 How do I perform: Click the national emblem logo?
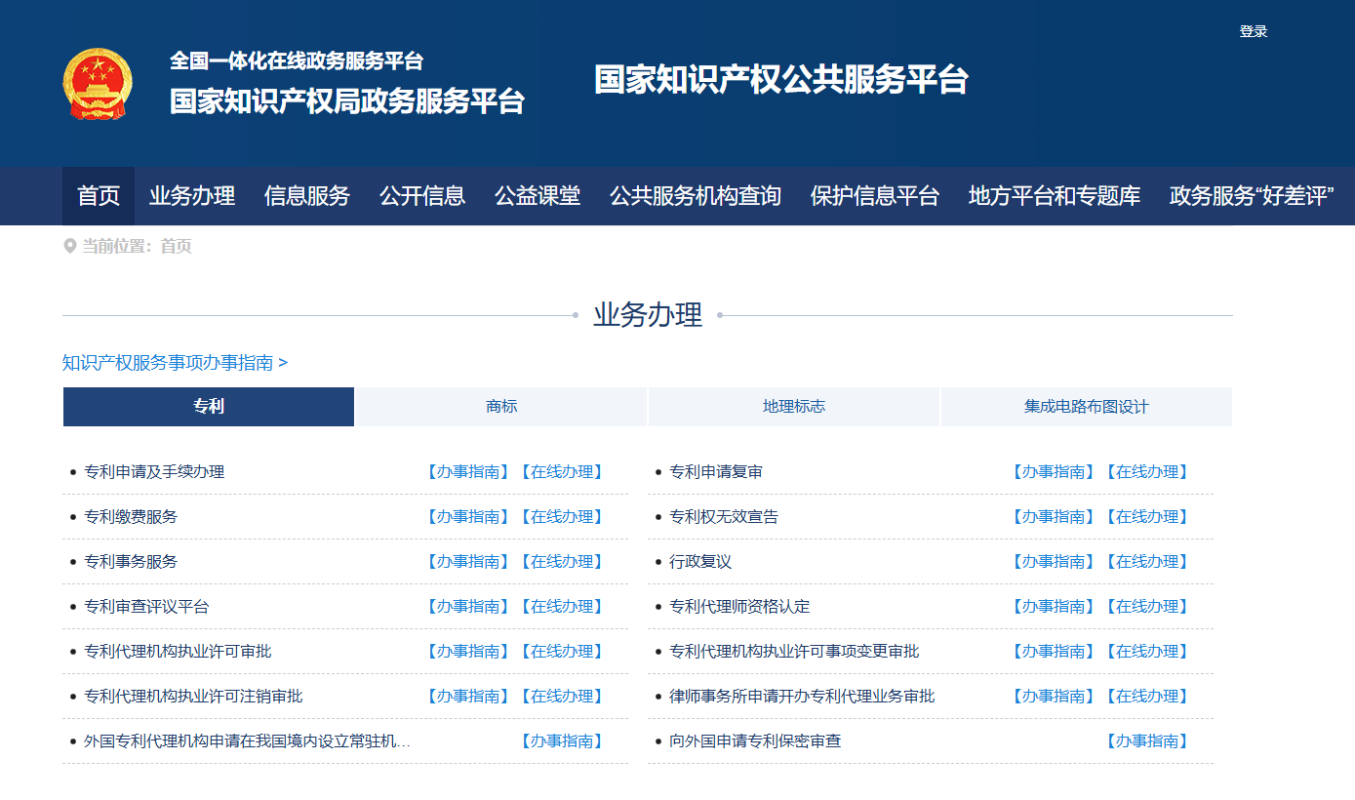pos(97,84)
